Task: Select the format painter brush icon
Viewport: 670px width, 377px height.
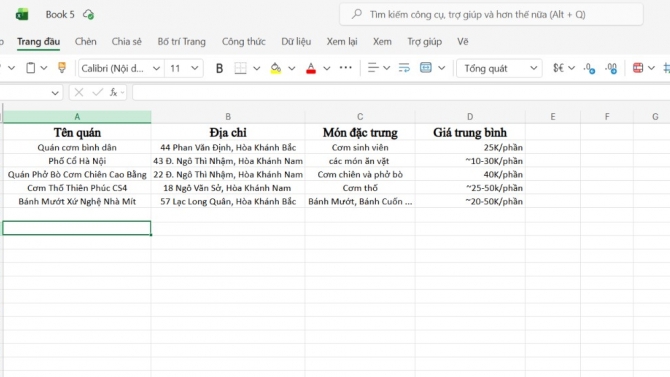Action: pos(62,68)
